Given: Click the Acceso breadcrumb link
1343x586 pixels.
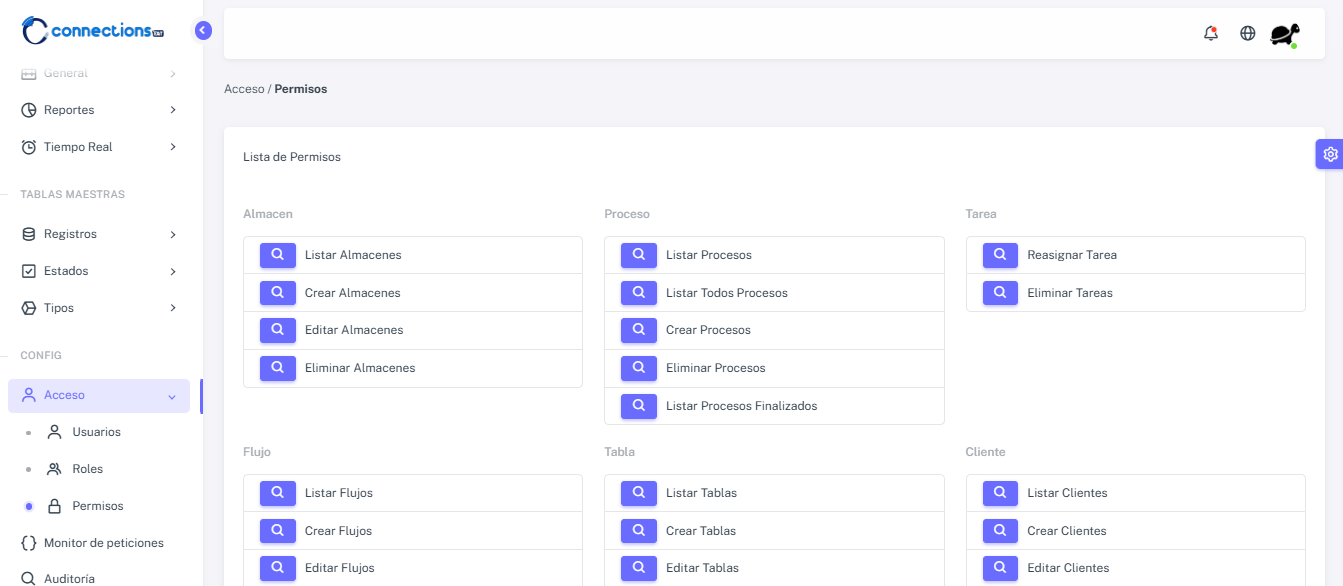Looking at the screenshot, I should tap(244, 89).
